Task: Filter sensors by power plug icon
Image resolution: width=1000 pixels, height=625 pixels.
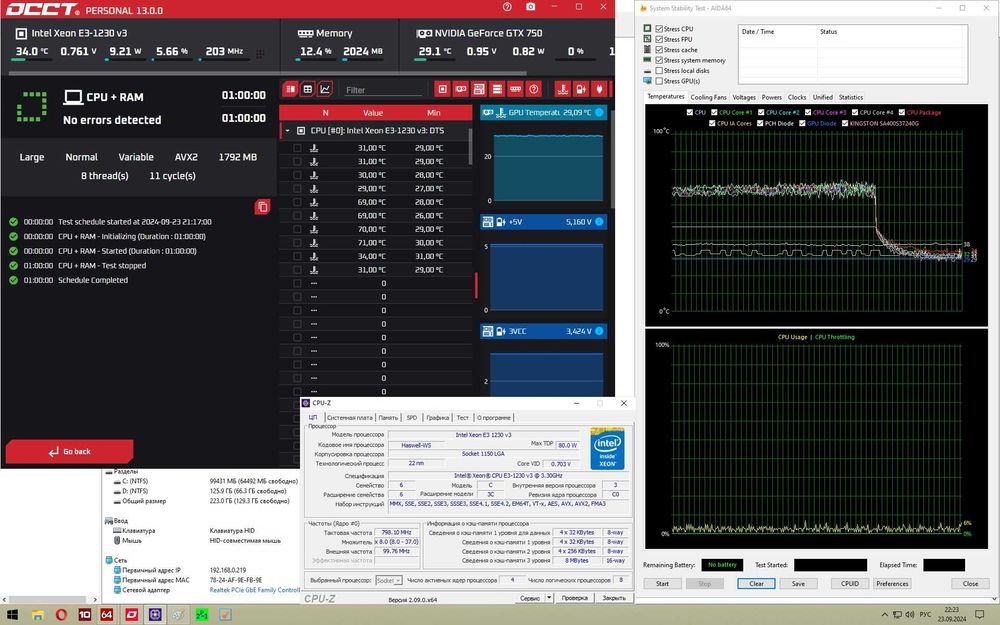Action: coord(599,89)
